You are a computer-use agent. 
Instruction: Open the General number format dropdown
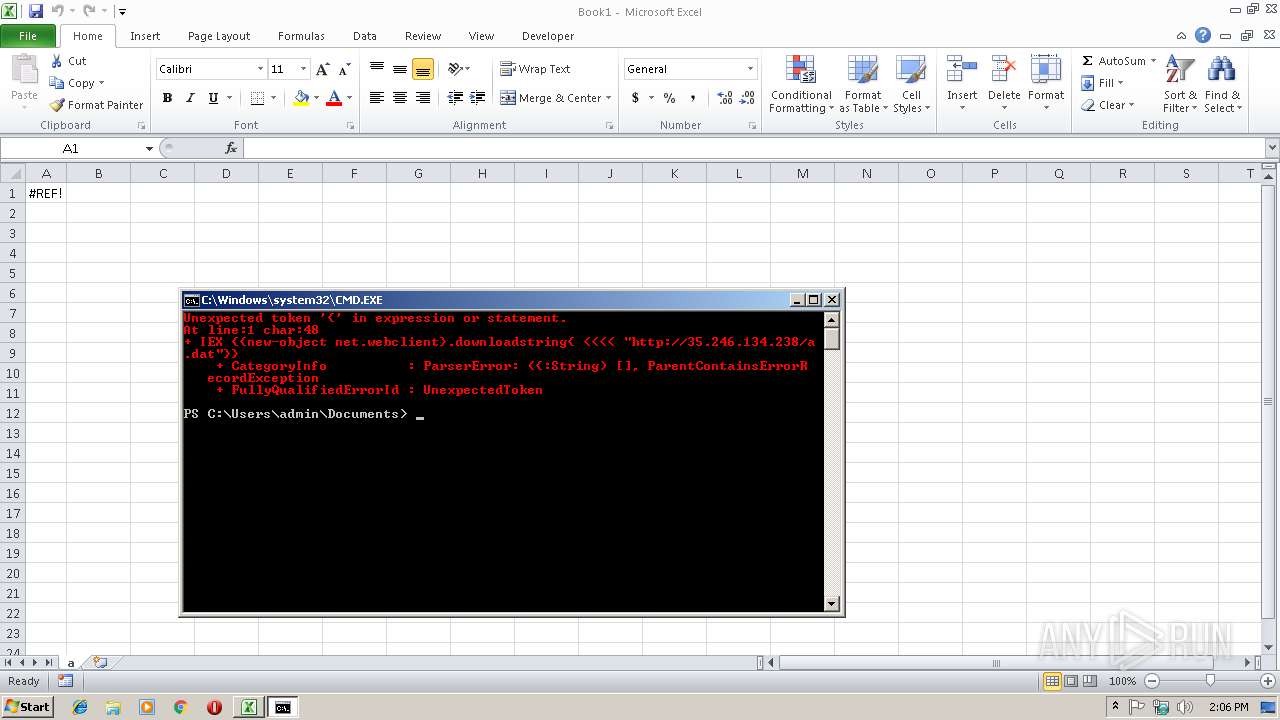[x=750, y=69]
